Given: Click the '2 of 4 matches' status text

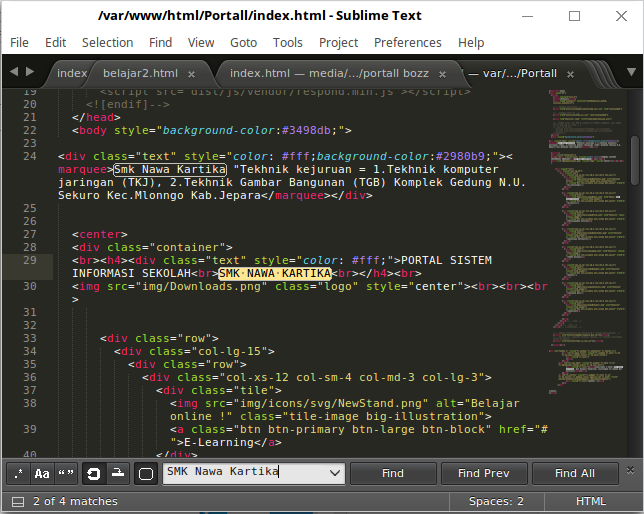Looking at the screenshot, I should (75, 501).
